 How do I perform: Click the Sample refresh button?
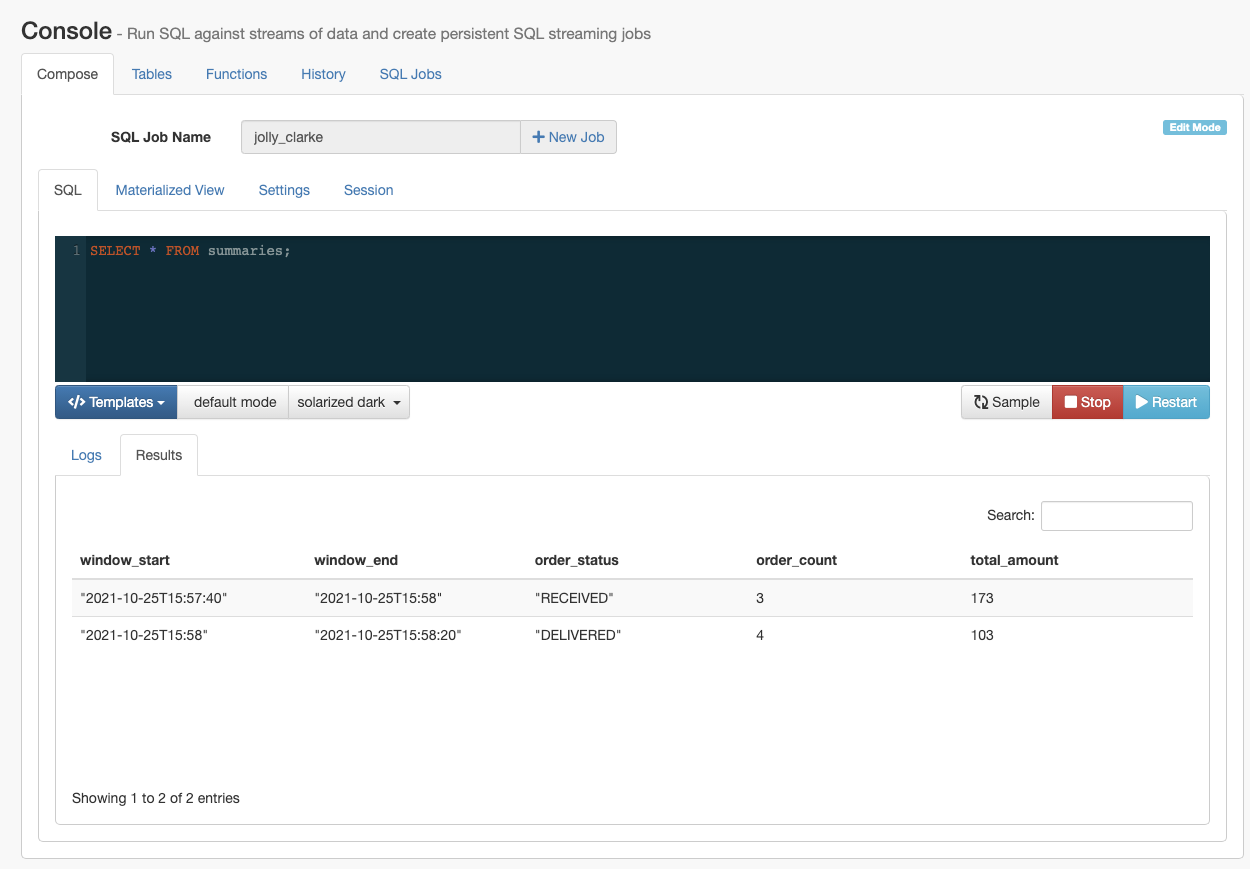pyautogui.click(x=1006, y=402)
